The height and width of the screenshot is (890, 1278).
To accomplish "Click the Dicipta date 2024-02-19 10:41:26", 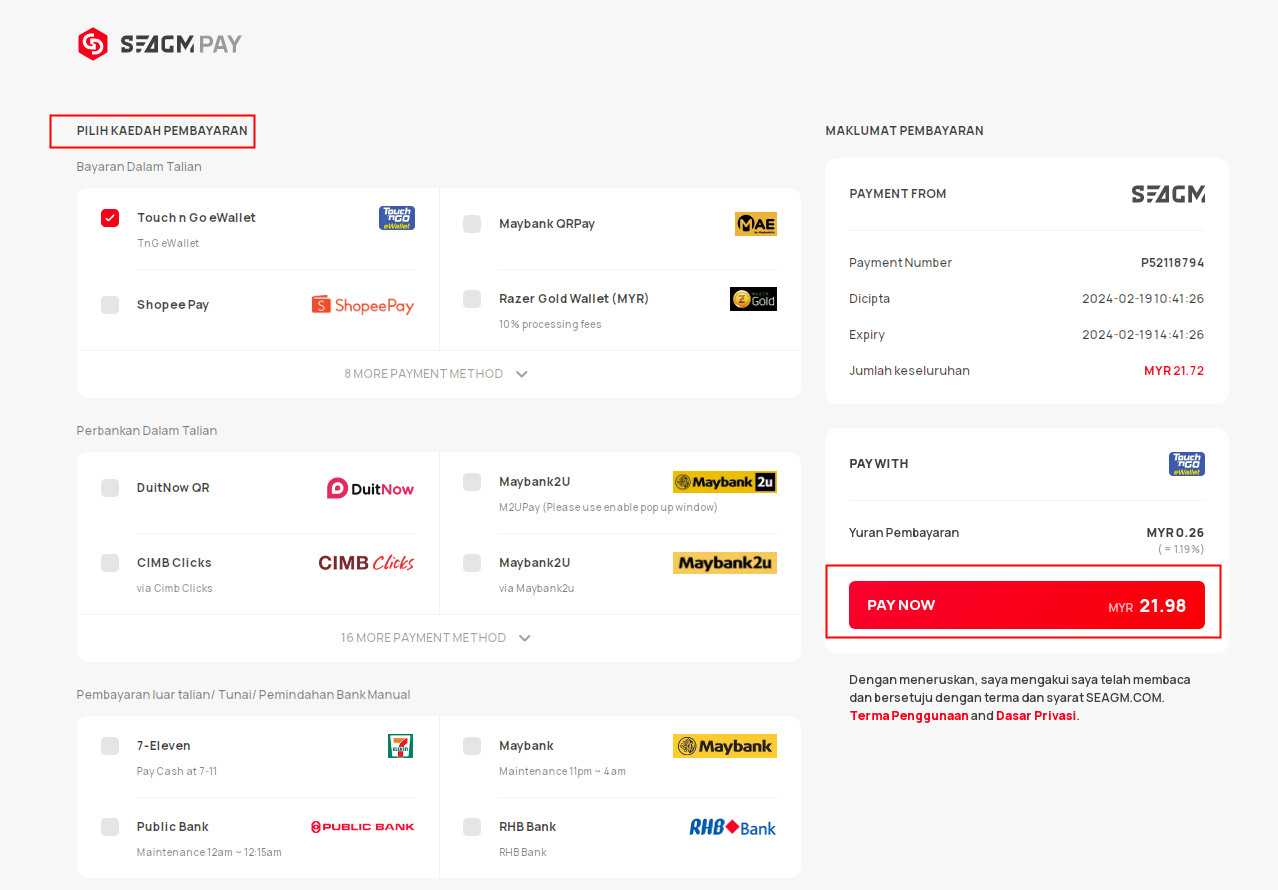I will pos(1143,299).
